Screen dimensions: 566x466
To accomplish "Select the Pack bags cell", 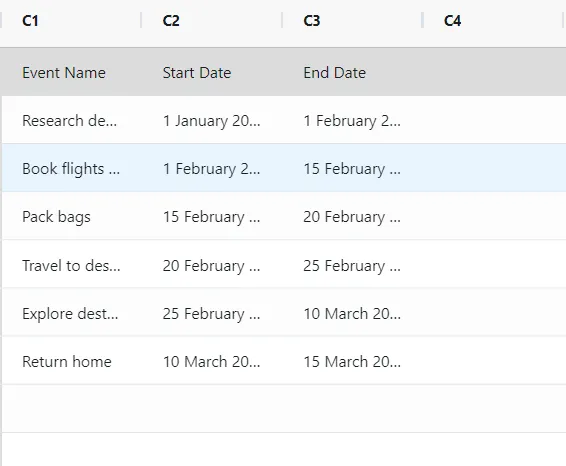I will 71,216.
